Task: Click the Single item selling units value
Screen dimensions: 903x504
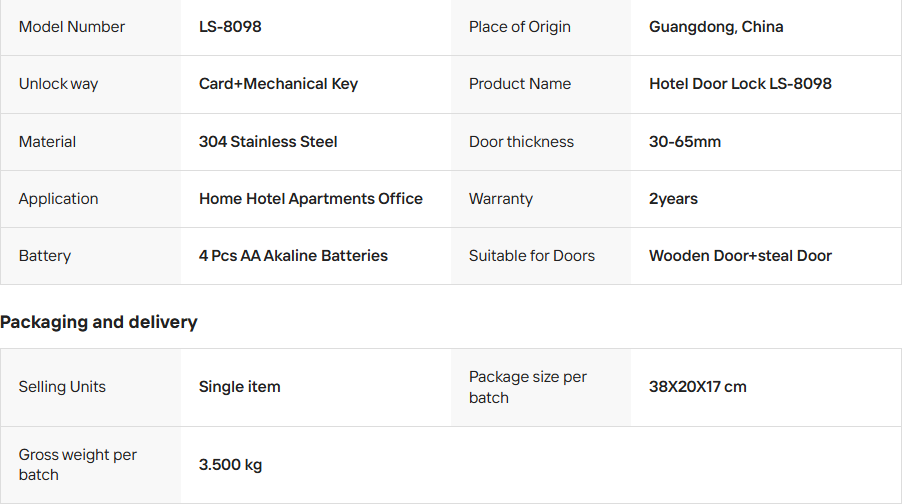Action: 239,387
